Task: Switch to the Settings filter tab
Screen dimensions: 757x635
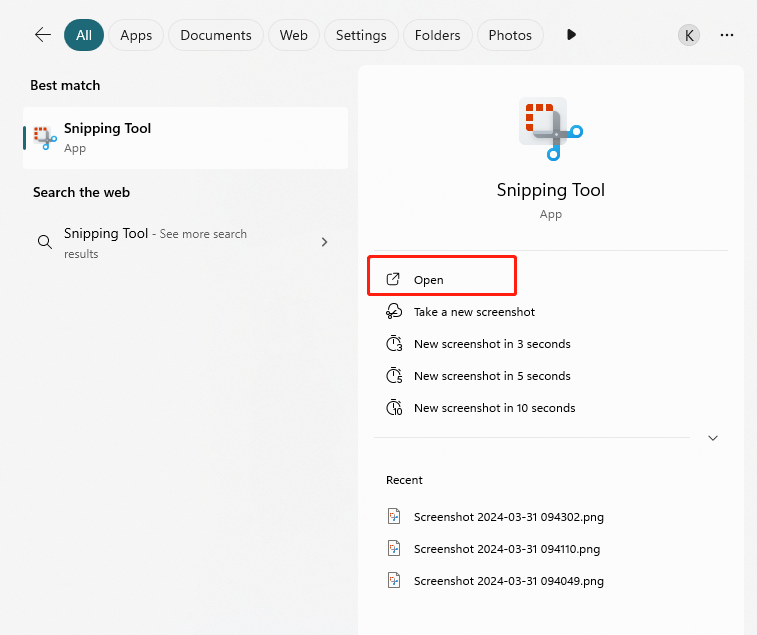Action: 361,35
